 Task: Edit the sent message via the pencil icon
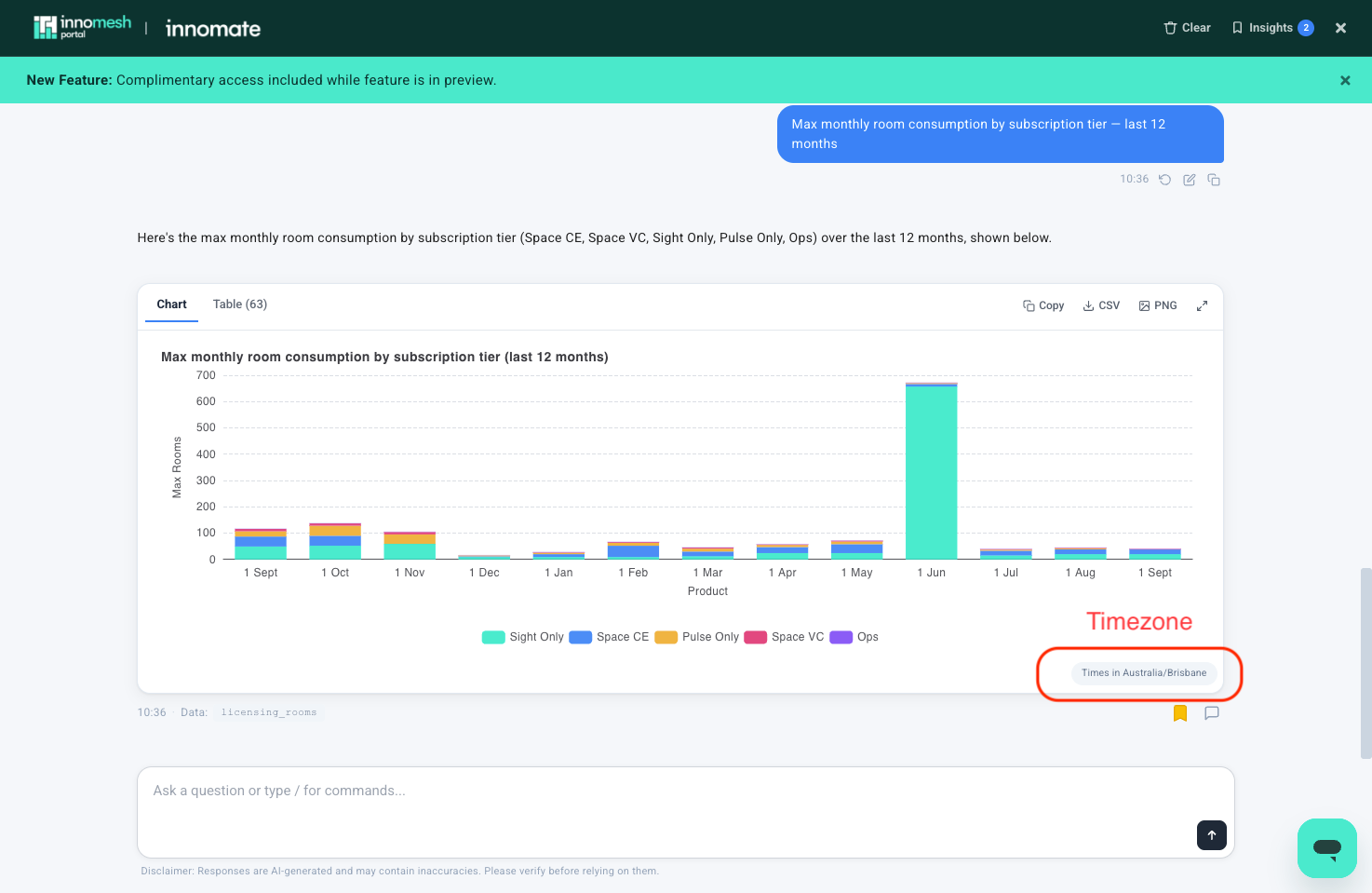point(1189,180)
